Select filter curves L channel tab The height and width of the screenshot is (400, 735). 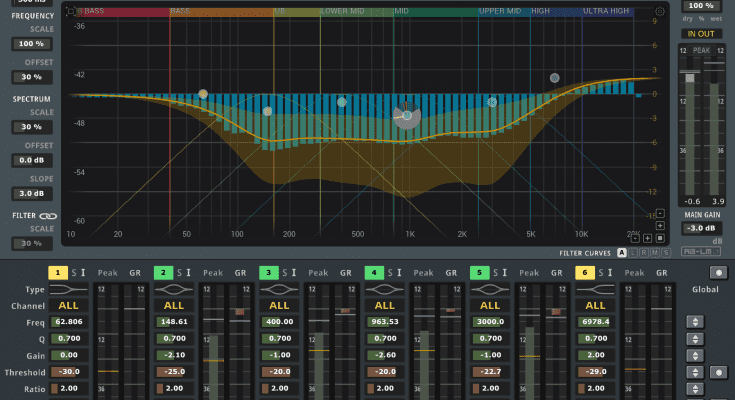(x=635, y=253)
